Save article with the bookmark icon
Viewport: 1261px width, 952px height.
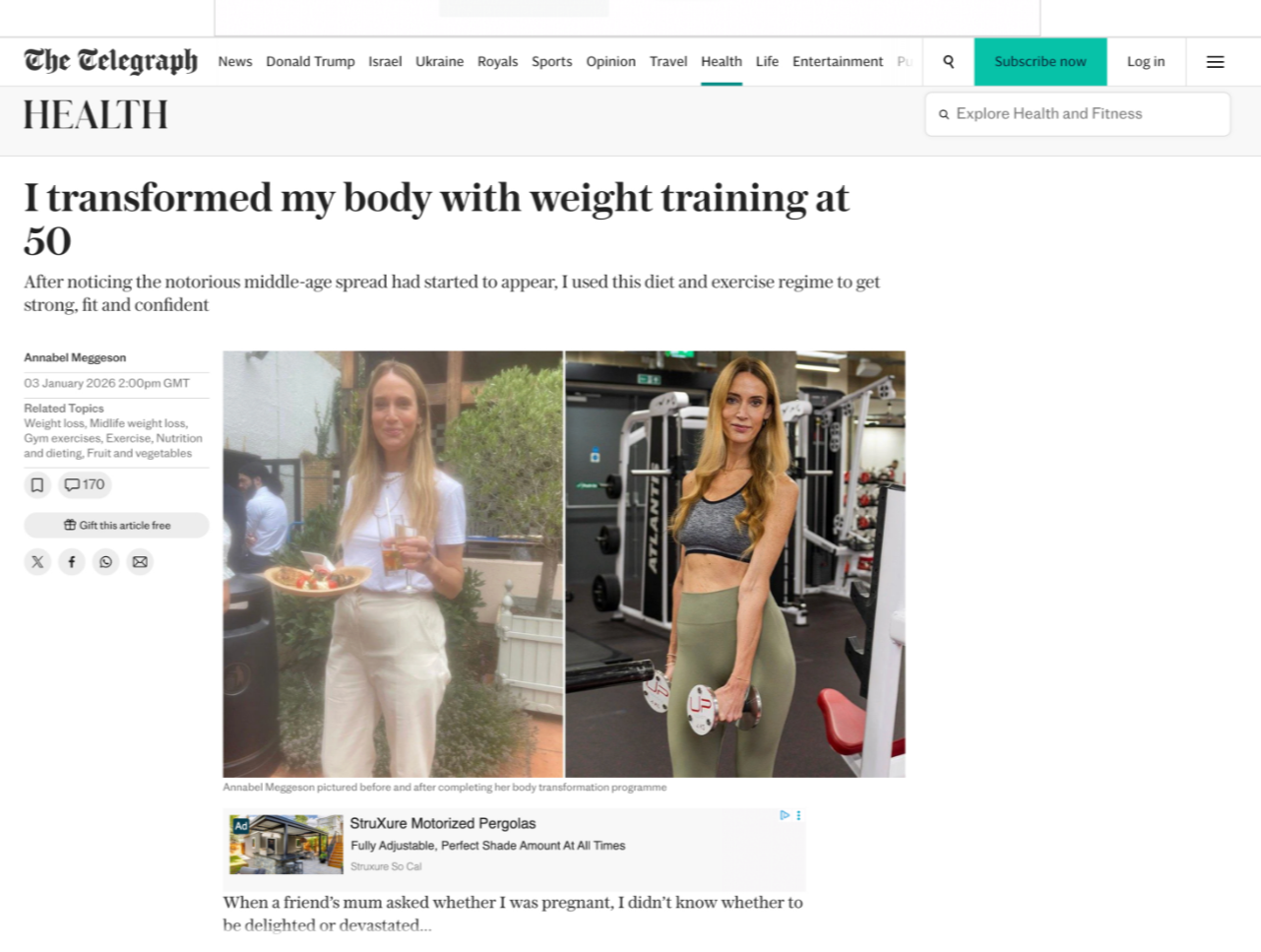37,484
